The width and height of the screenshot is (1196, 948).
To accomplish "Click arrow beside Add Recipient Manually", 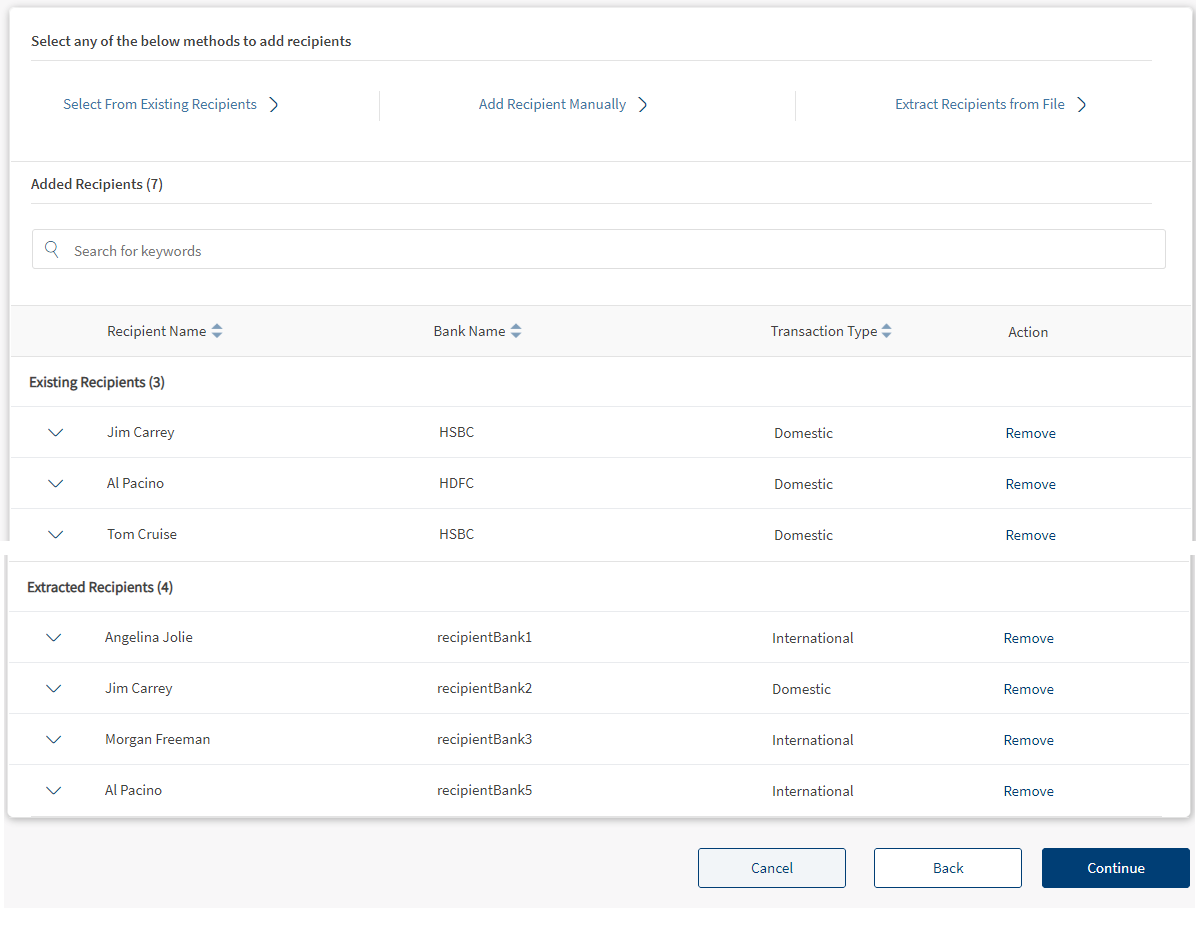I will pos(643,105).
